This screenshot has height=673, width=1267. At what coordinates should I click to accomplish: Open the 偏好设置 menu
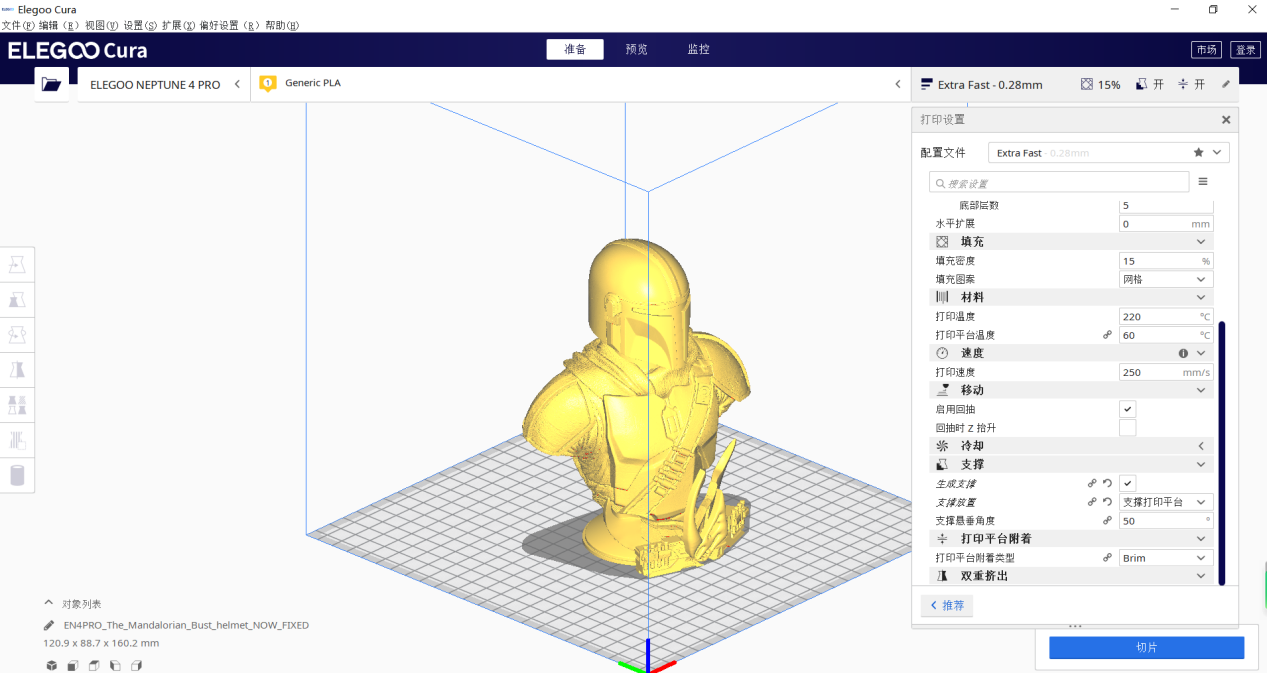[229, 25]
